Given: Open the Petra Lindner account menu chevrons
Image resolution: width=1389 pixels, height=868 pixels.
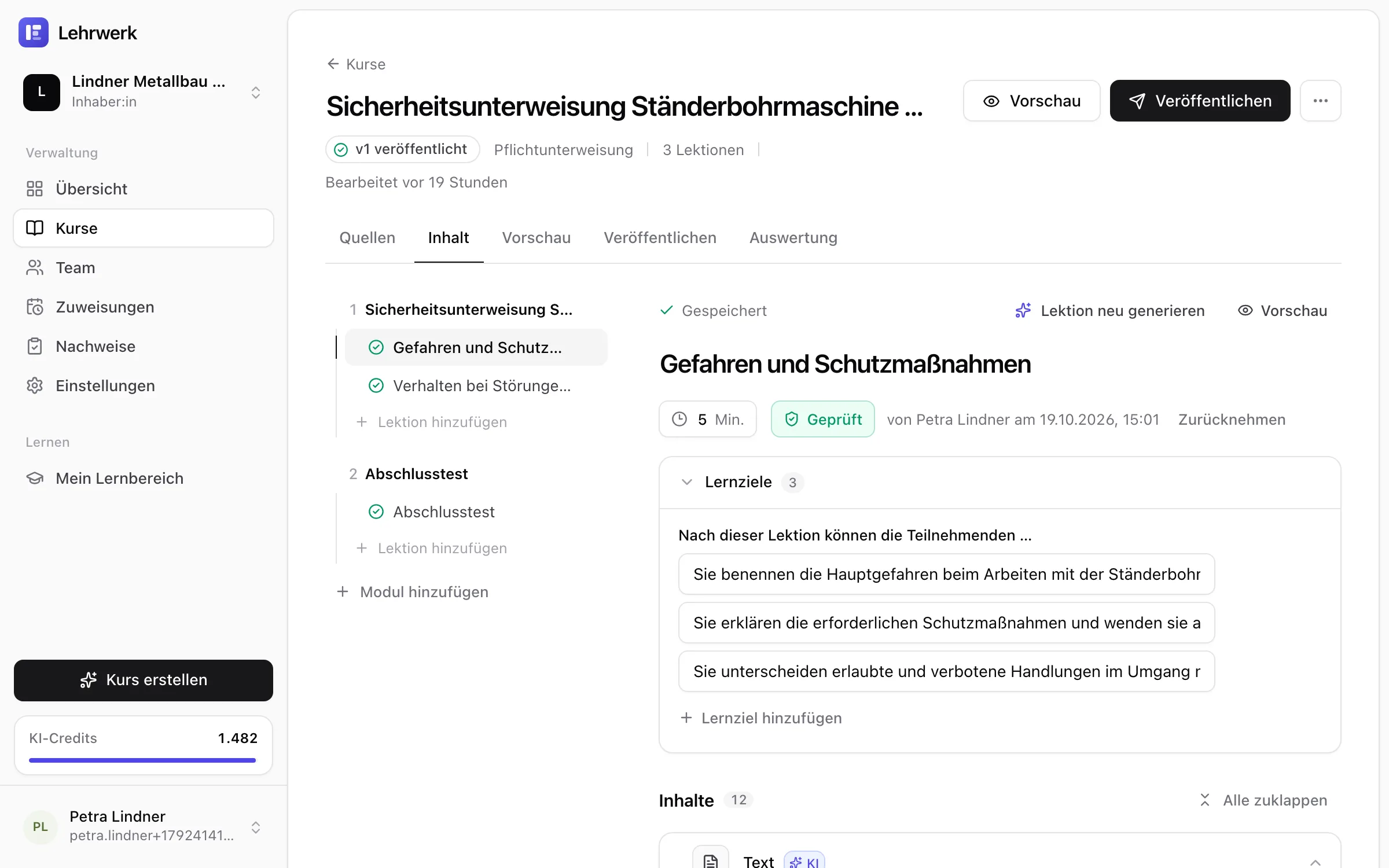Looking at the screenshot, I should point(255,827).
